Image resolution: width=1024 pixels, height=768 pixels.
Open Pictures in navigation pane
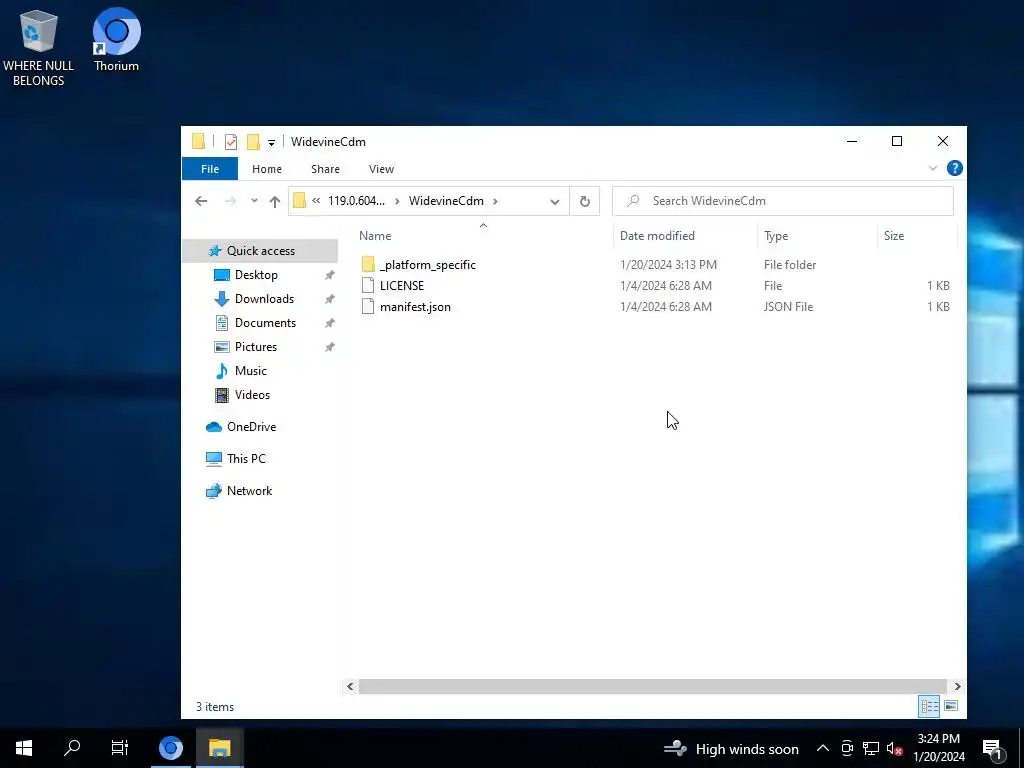(255, 347)
